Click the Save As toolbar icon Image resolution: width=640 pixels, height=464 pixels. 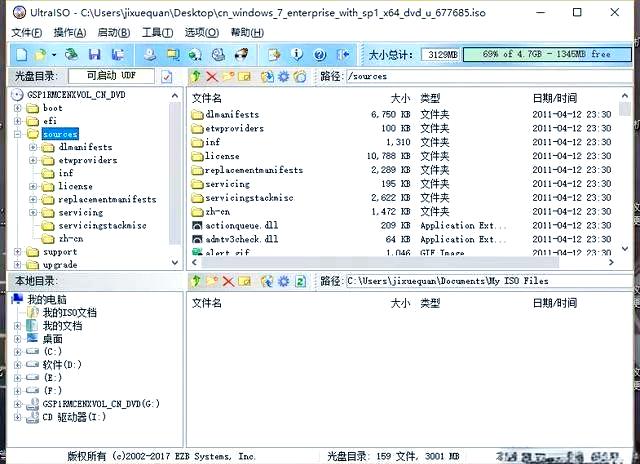click(x=118, y=54)
